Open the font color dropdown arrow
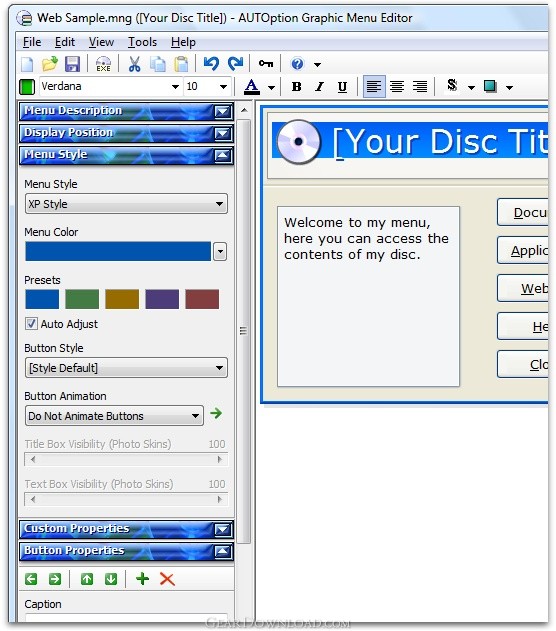Image resolution: width=556 pixels, height=631 pixels. coord(272,87)
